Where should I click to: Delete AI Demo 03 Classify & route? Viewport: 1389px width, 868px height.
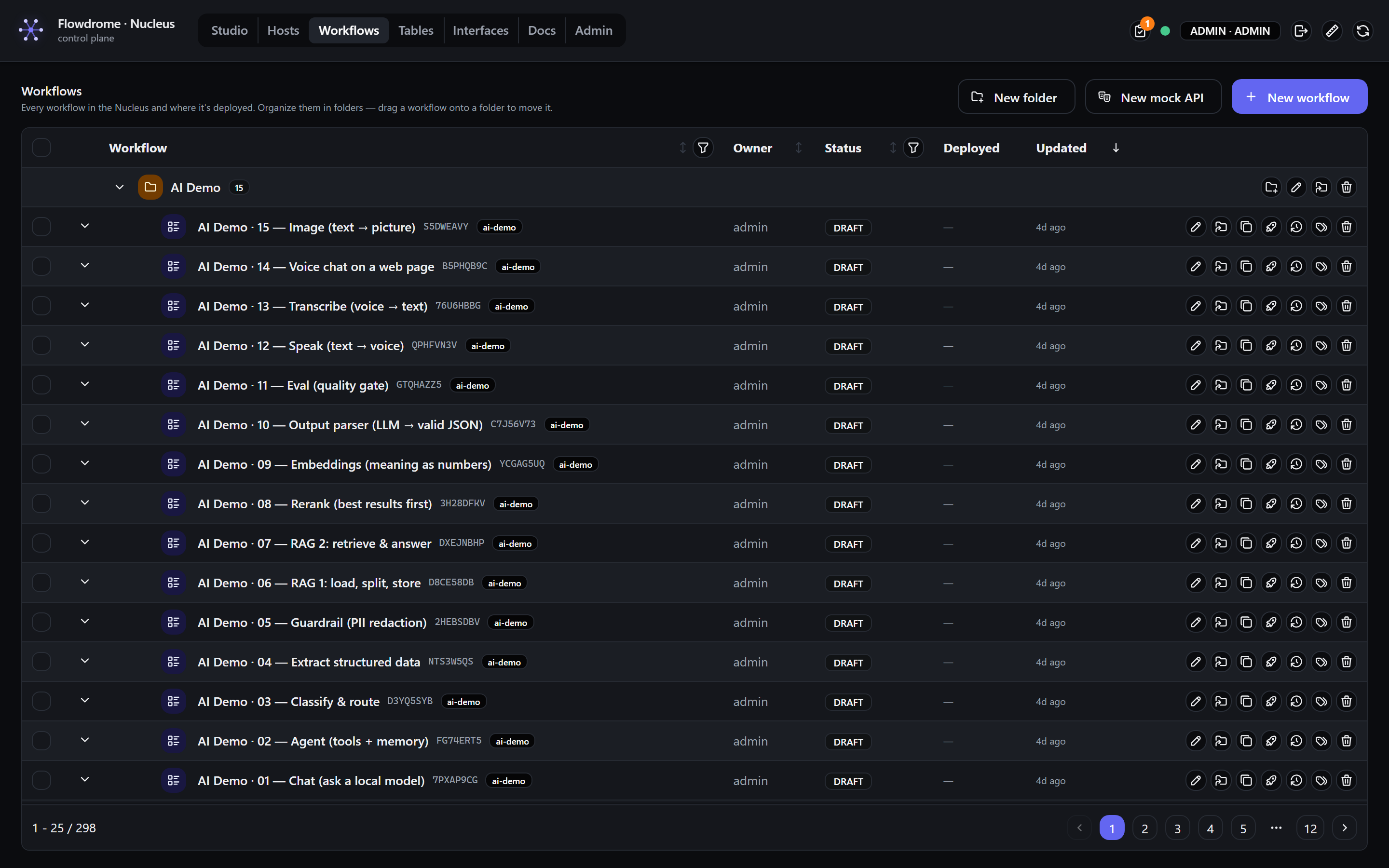[1347, 702]
